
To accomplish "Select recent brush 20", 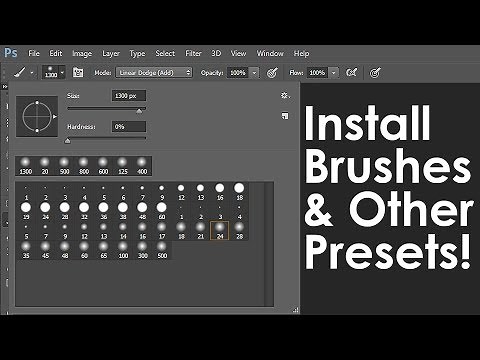I will coord(45,166).
